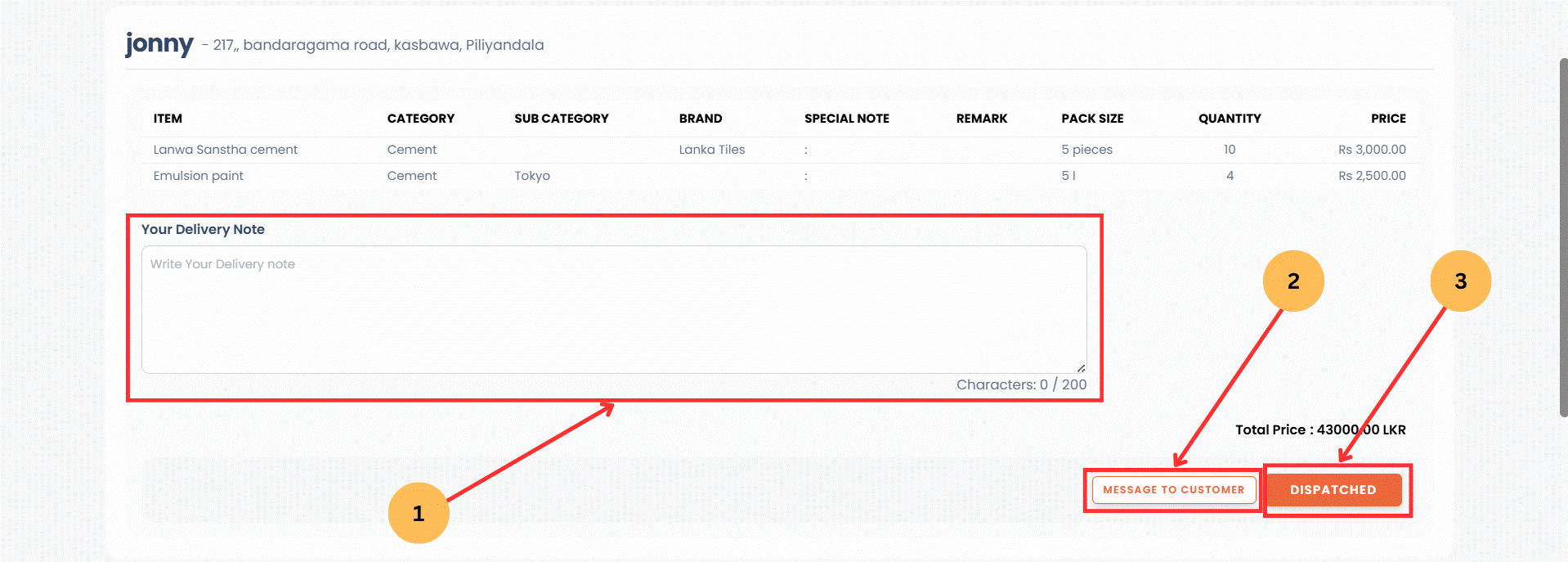1568x562 pixels.
Task: Click the MESSAGE TO CUSTOMER button
Action: (1172, 489)
